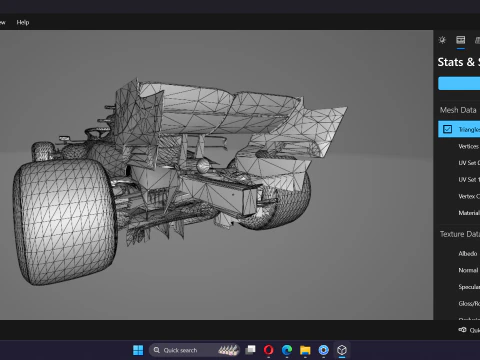Launch Opera browser from the taskbar
480x360 pixels.
(269, 350)
